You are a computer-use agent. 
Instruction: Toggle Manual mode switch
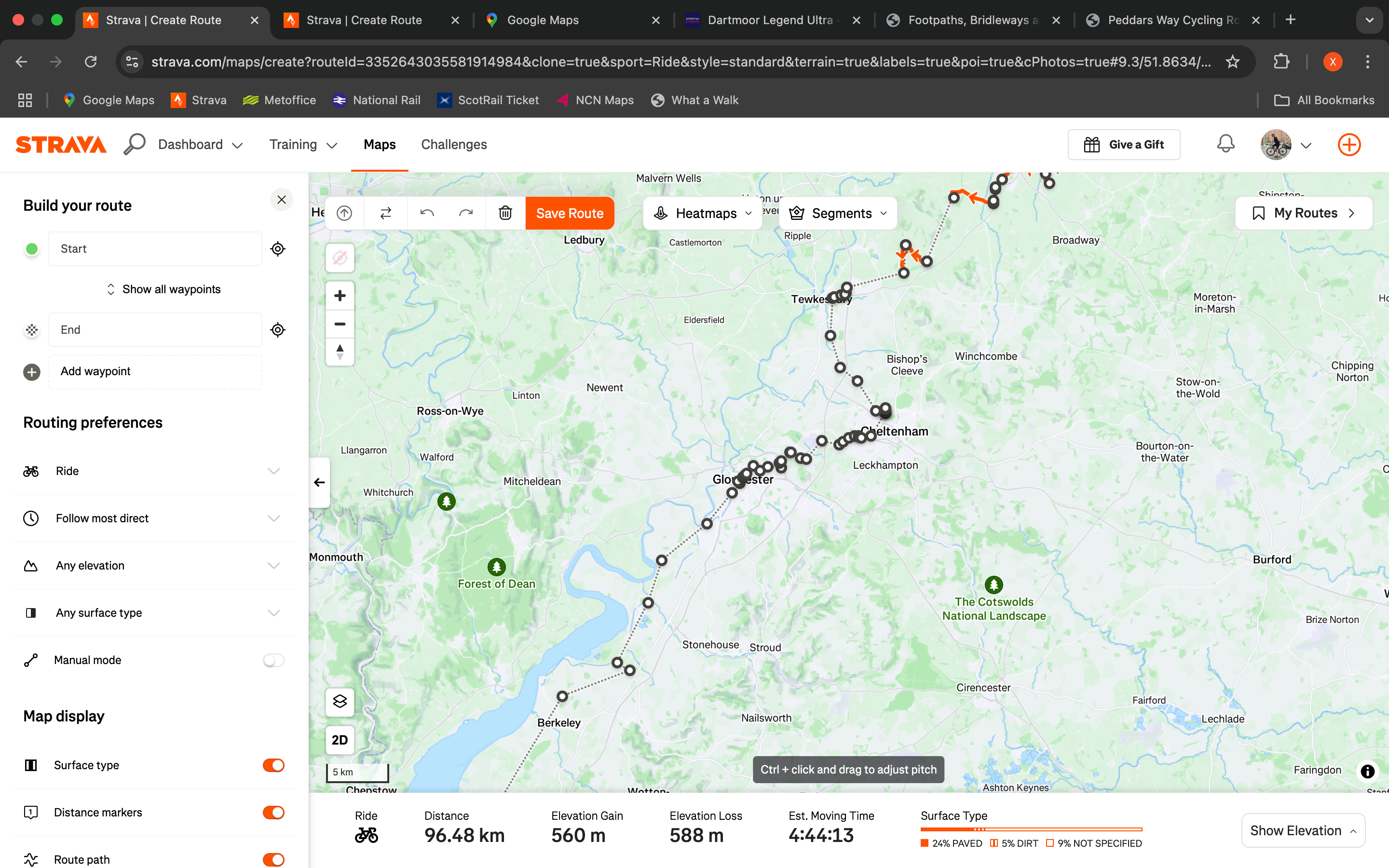(273, 660)
